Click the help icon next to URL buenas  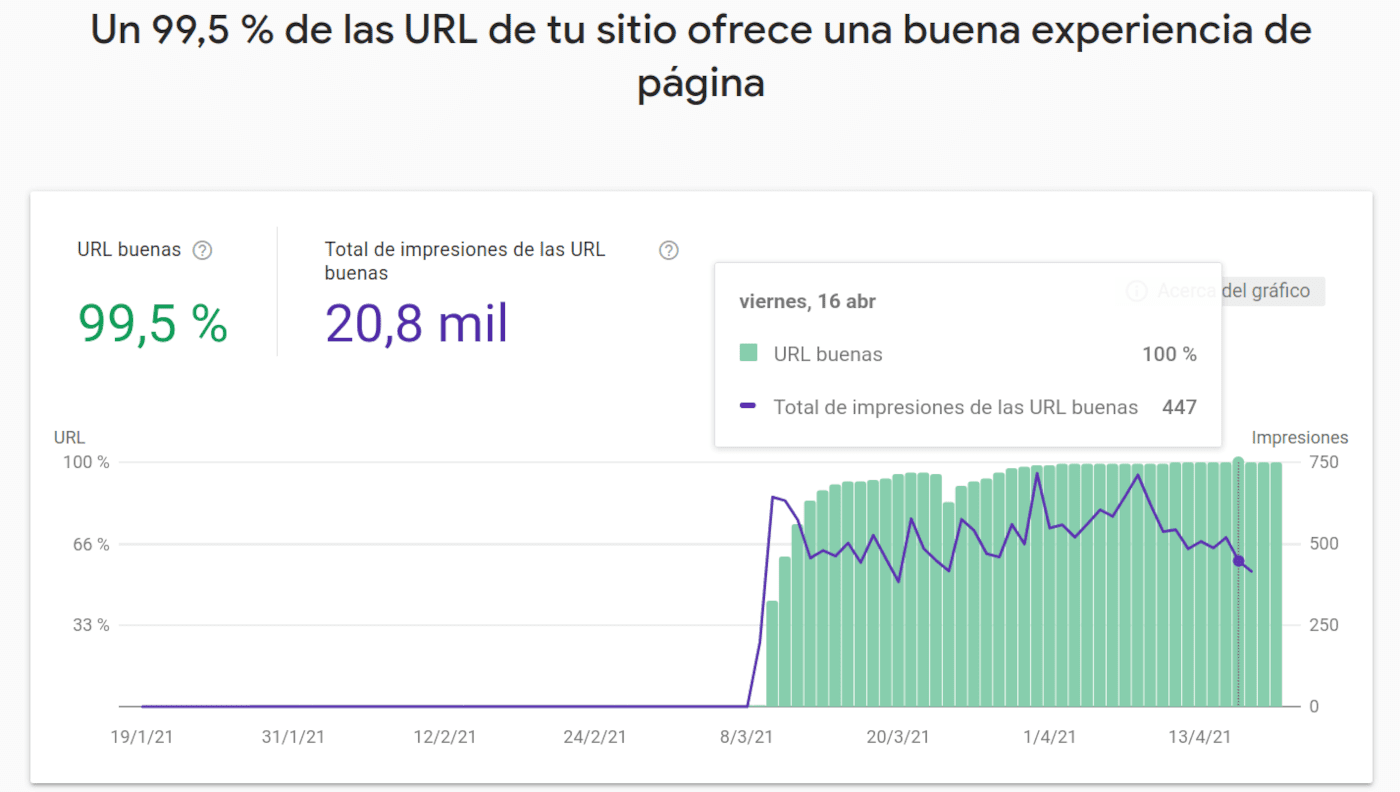[202, 250]
